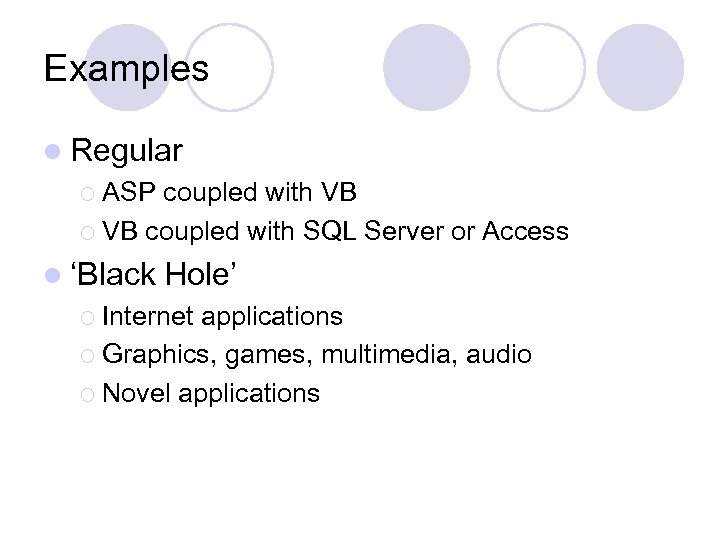Click the 'Internet applications' line
The image size is (720, 540).
tap(222, 317)
